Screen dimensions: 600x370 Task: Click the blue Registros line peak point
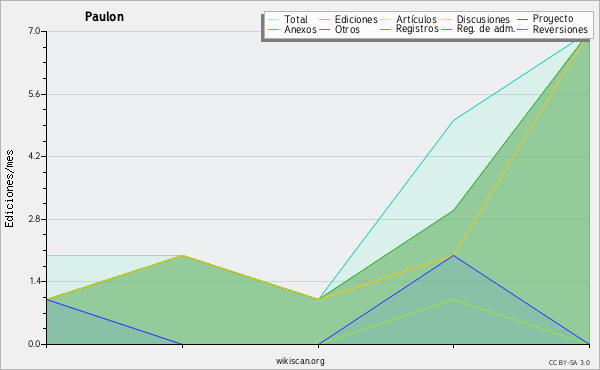[x=453, y=255]
